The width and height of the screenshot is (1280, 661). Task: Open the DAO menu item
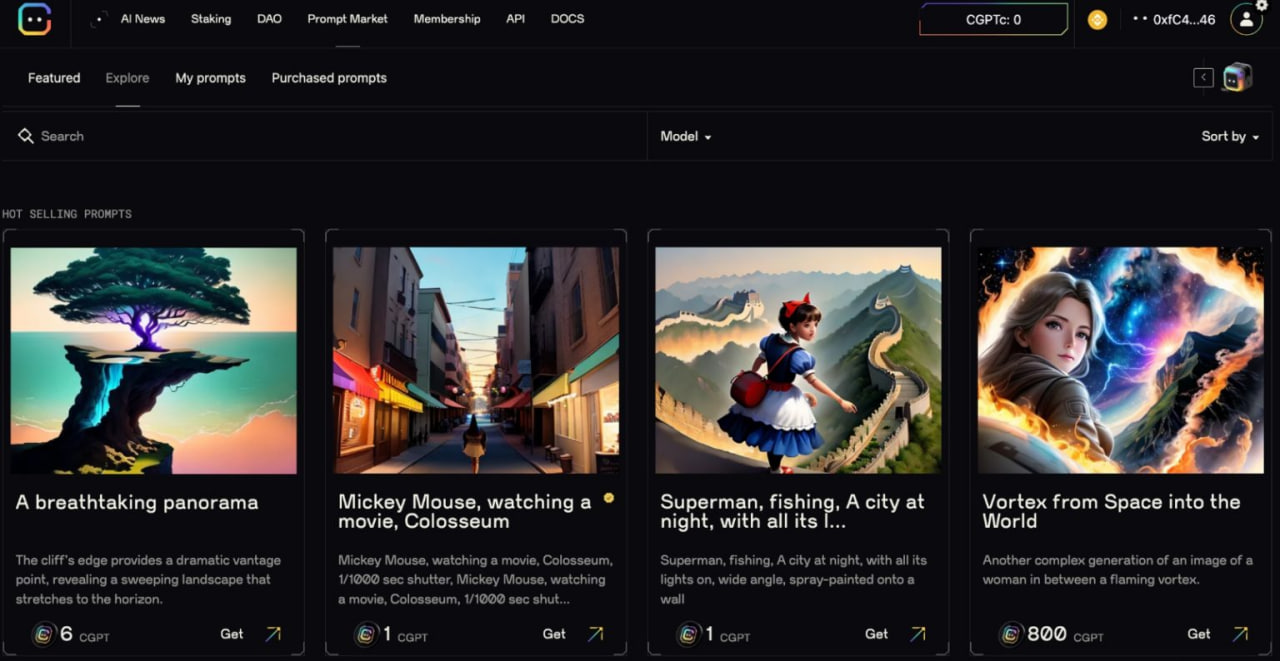269,19
